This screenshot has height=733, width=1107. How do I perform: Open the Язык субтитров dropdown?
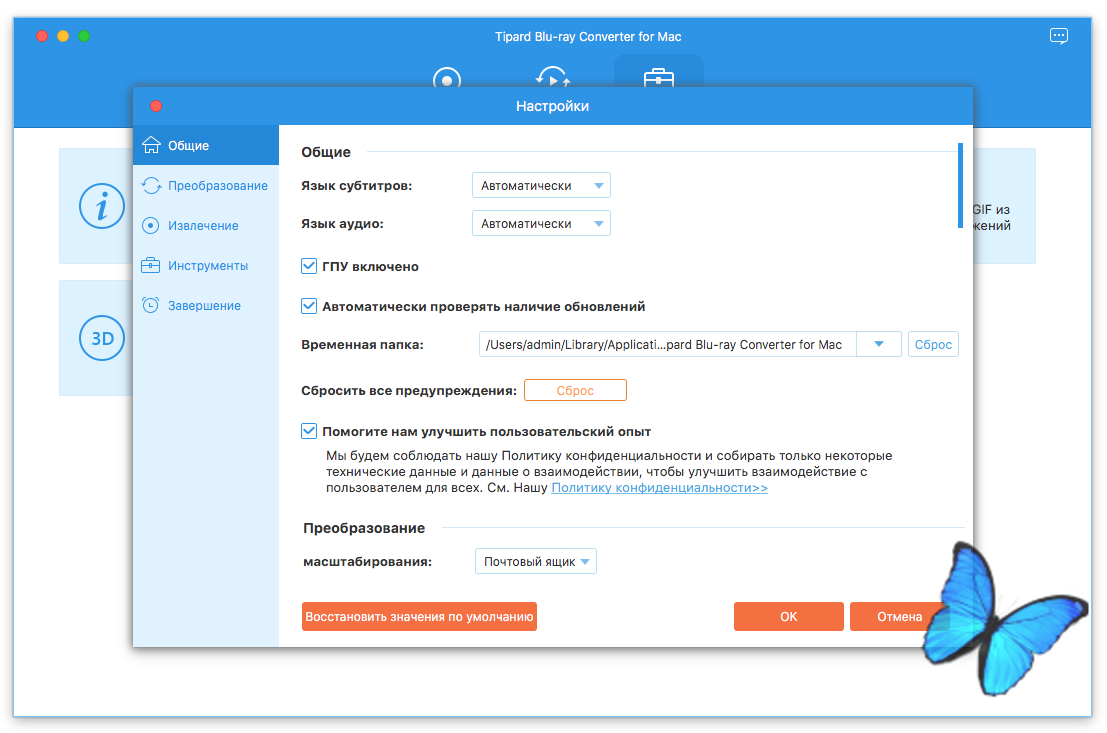point(541,186)
